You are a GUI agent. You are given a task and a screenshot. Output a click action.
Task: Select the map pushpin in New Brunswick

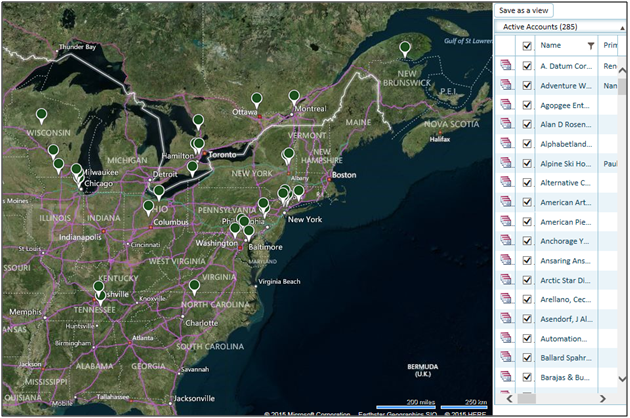tap(405, 48)
